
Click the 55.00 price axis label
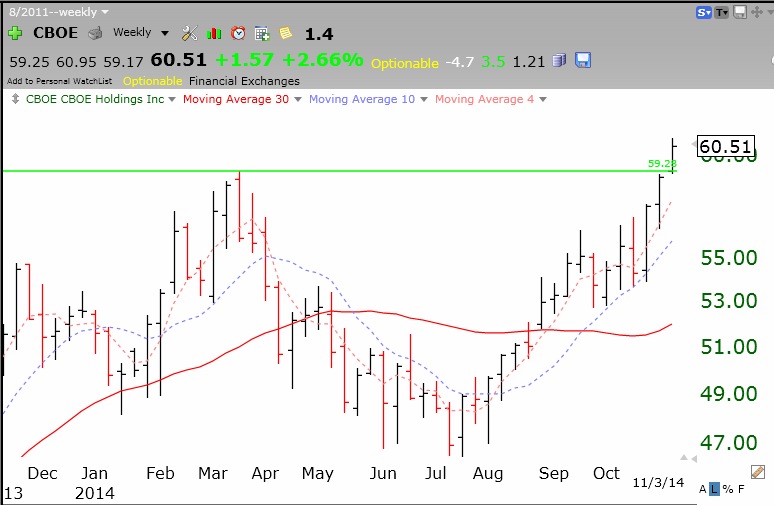tap(729, 258)
